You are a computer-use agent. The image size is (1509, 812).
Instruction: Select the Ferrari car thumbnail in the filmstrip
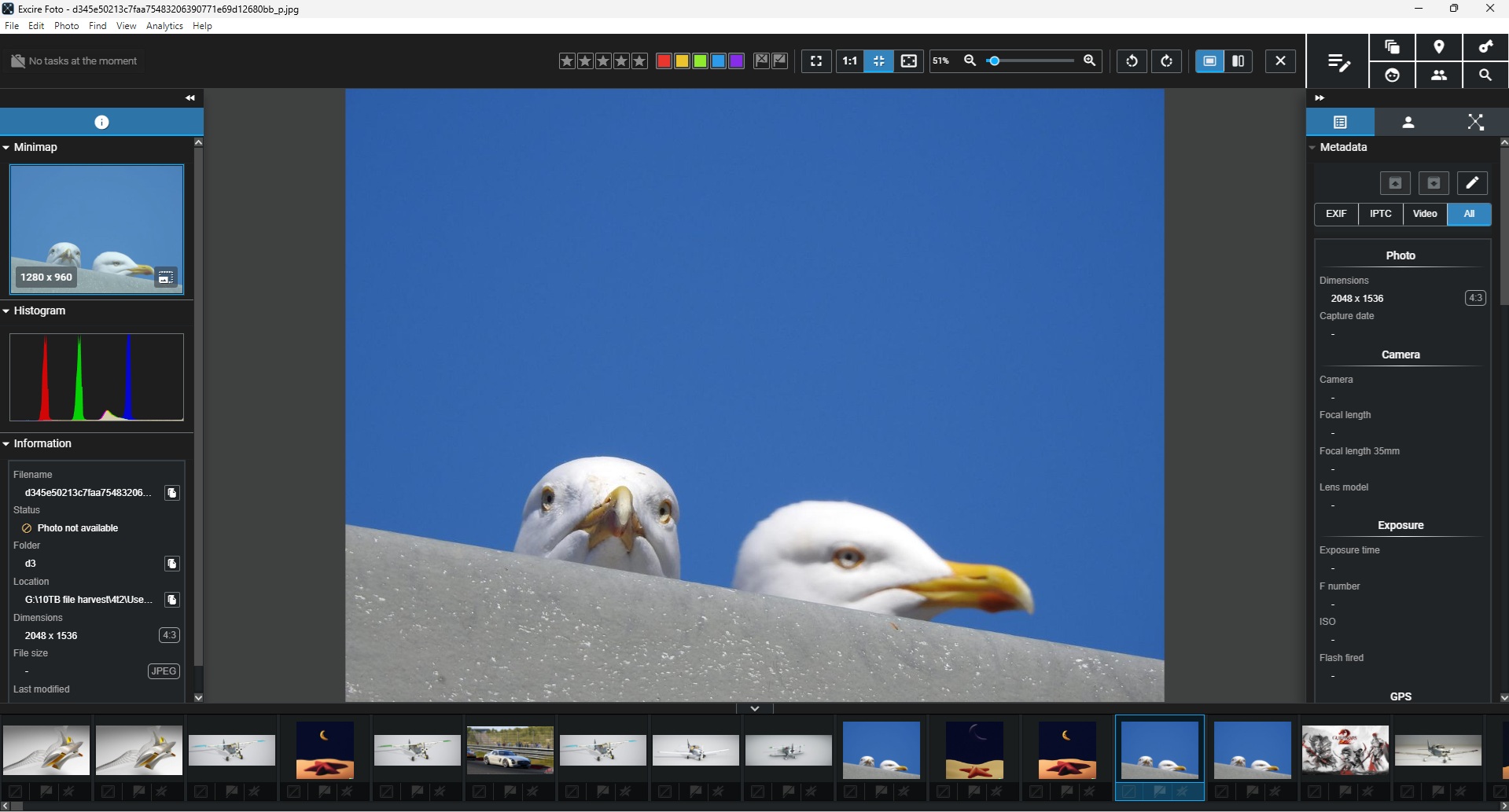[x=509, y=749]
